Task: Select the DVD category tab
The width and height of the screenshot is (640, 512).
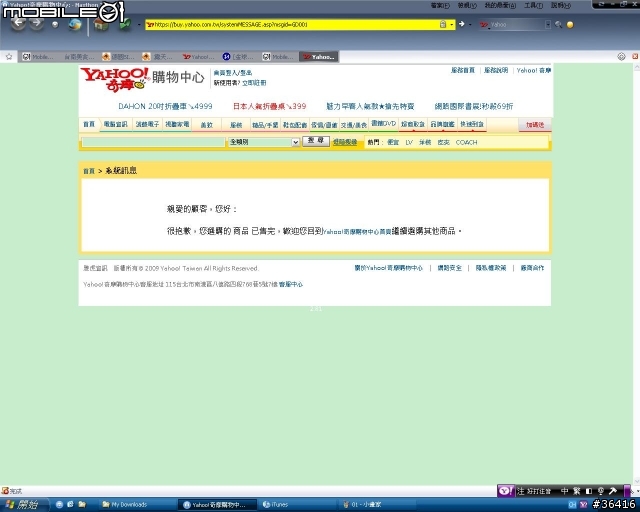Action: (384, 123)
